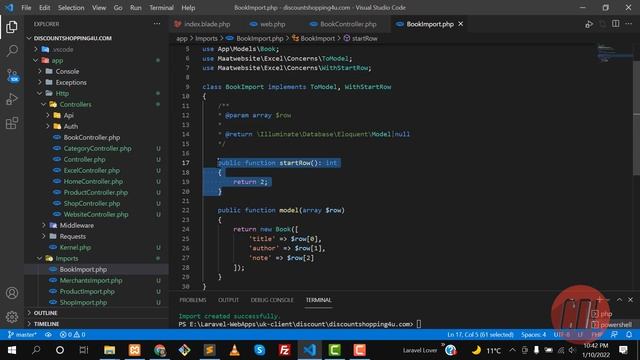Open Run and Debug view
Screen dimensions: 640x360
click(x=12, y=99)
